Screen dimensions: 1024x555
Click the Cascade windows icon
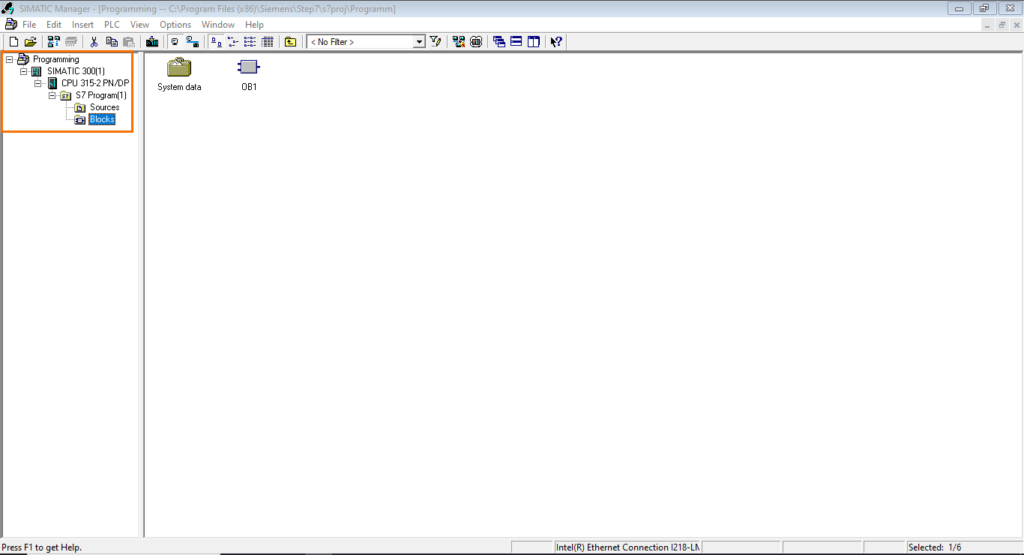coord(499,42)
